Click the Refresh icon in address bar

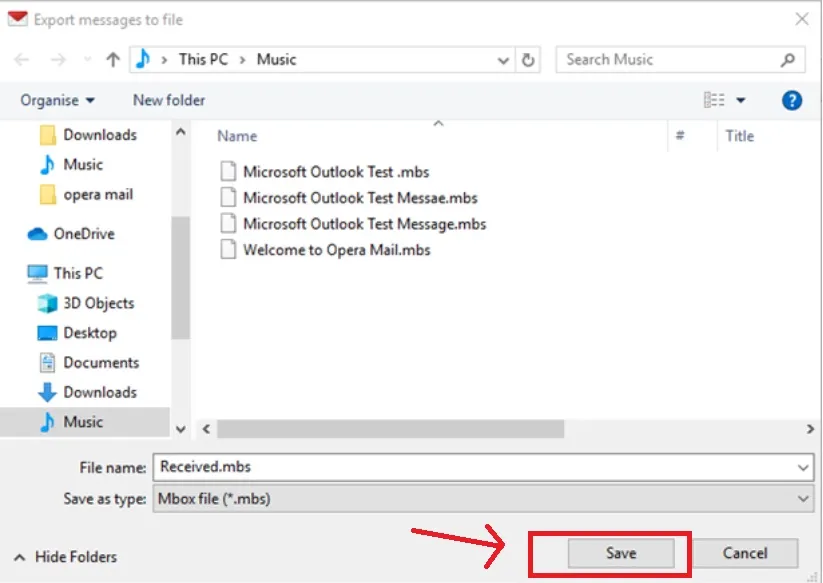529,60
